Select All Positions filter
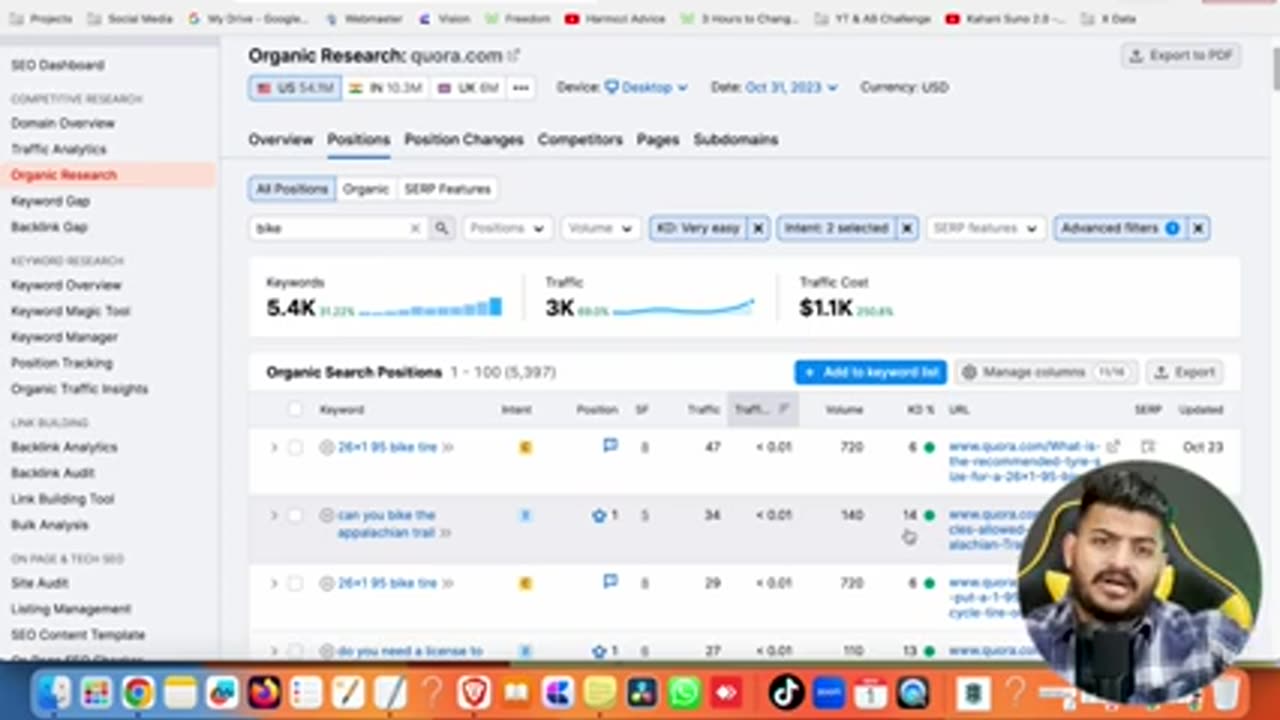 click(292, 189)
